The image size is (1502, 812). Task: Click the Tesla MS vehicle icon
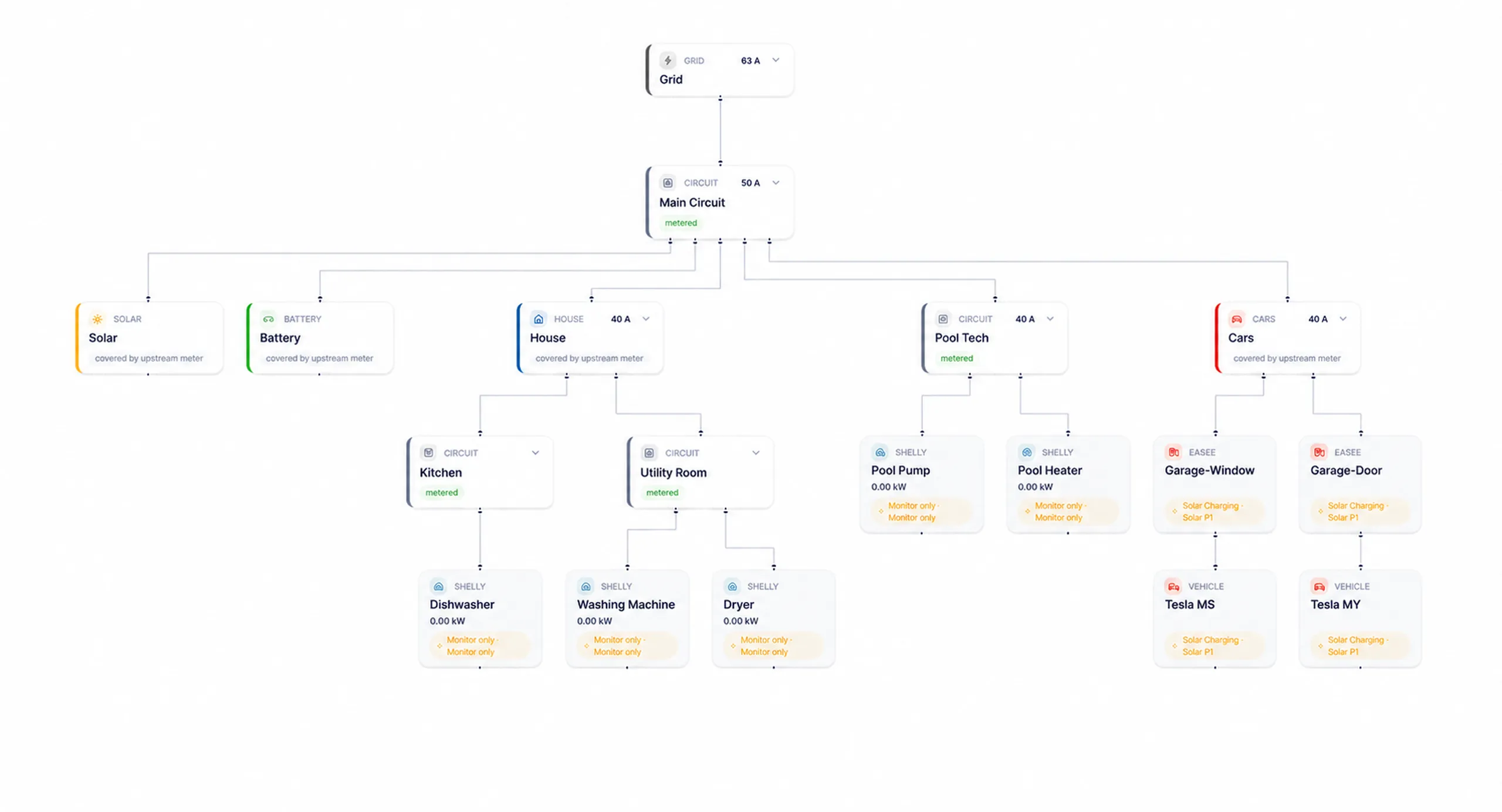[1173, 586]
